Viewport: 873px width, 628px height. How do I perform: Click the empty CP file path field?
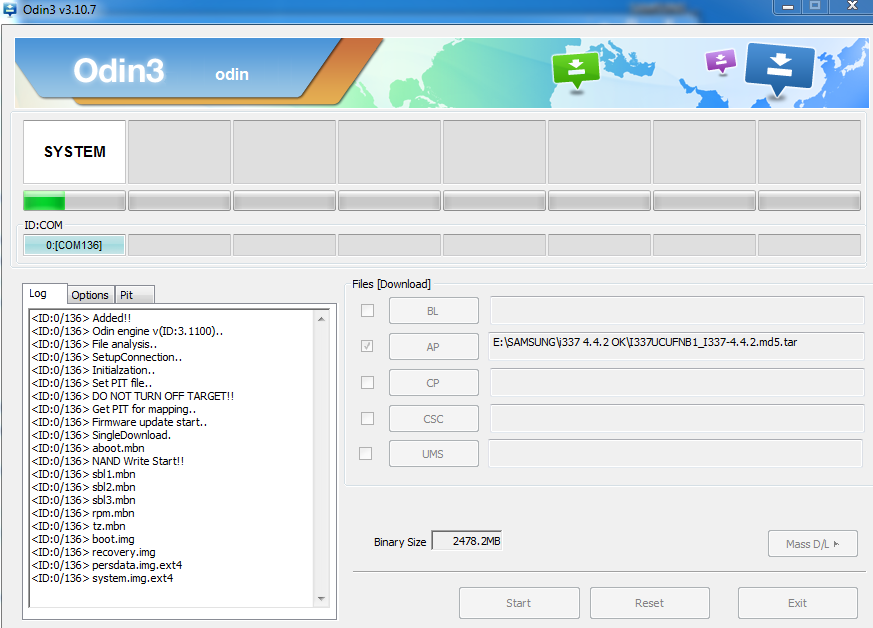(677, 382)
